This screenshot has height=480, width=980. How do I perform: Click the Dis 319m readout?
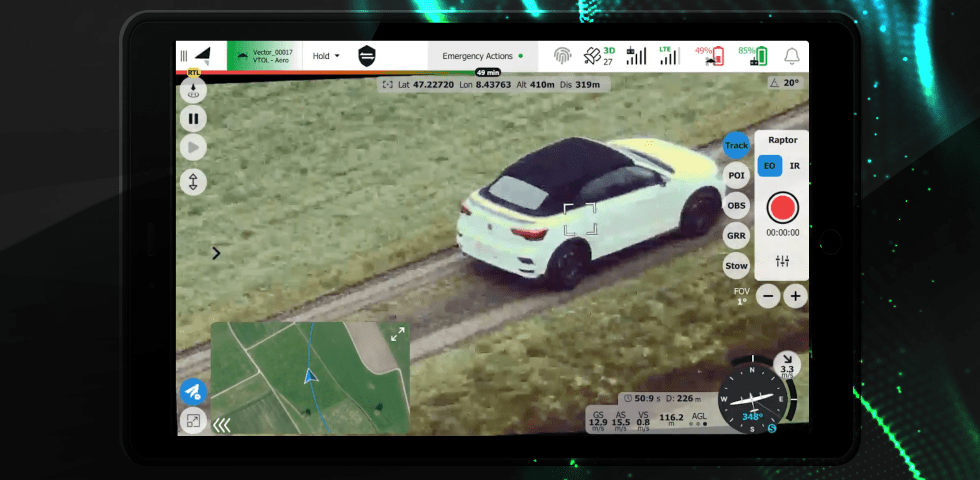pos(580,84)
